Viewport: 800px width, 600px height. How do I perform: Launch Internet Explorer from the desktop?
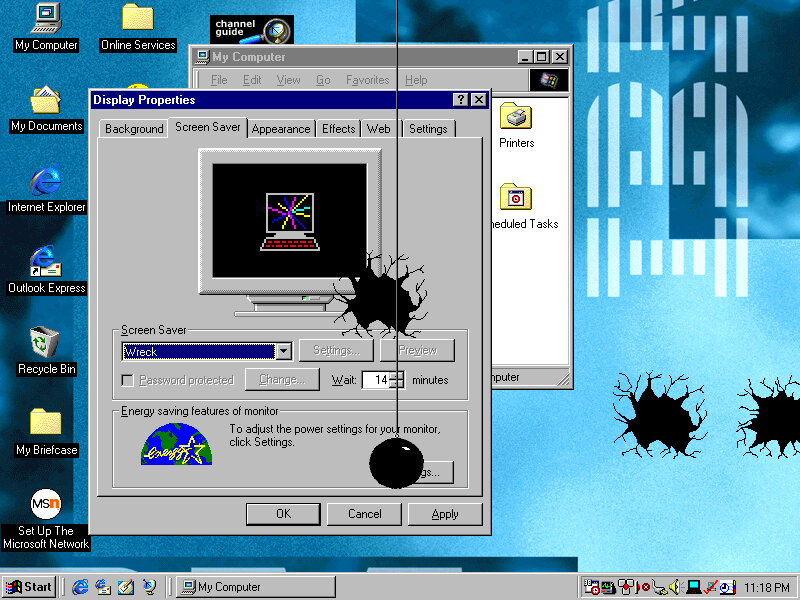point(45,182)
